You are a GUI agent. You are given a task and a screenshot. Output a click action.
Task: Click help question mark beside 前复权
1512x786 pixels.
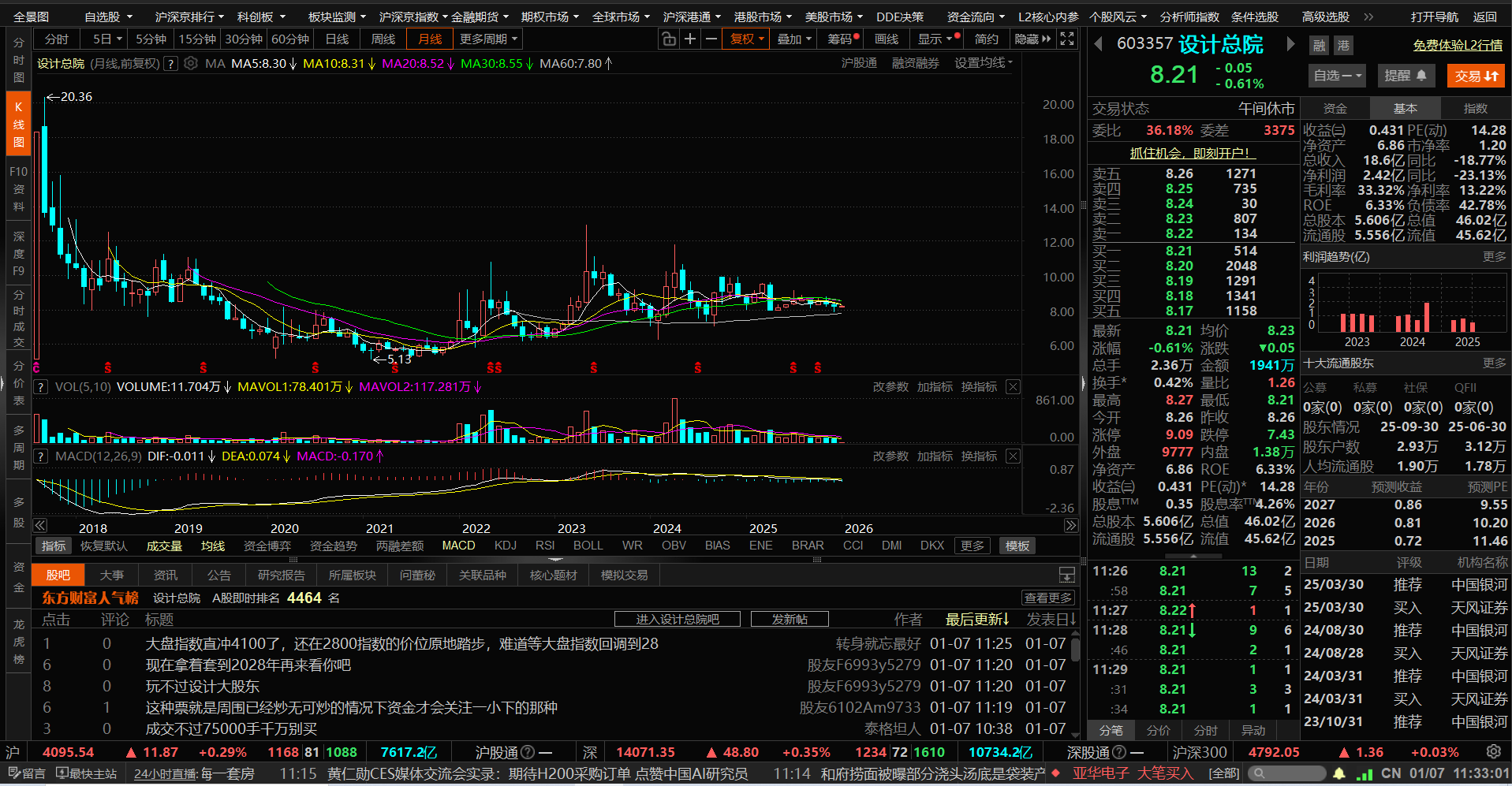point(170,63)
